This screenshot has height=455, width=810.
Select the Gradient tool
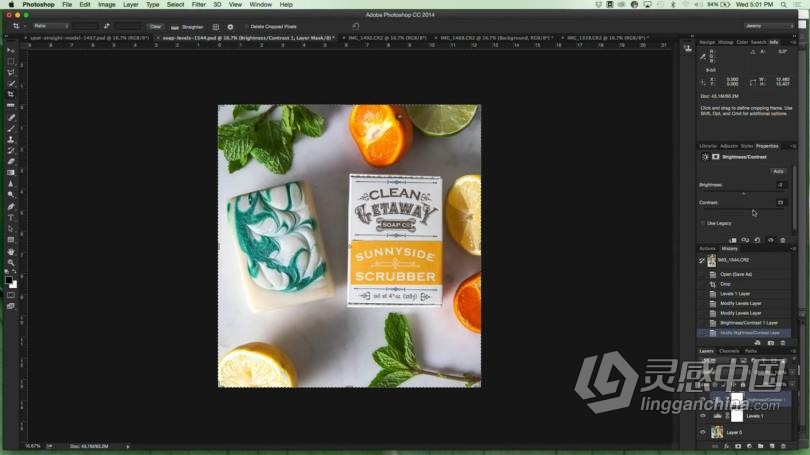11,172
